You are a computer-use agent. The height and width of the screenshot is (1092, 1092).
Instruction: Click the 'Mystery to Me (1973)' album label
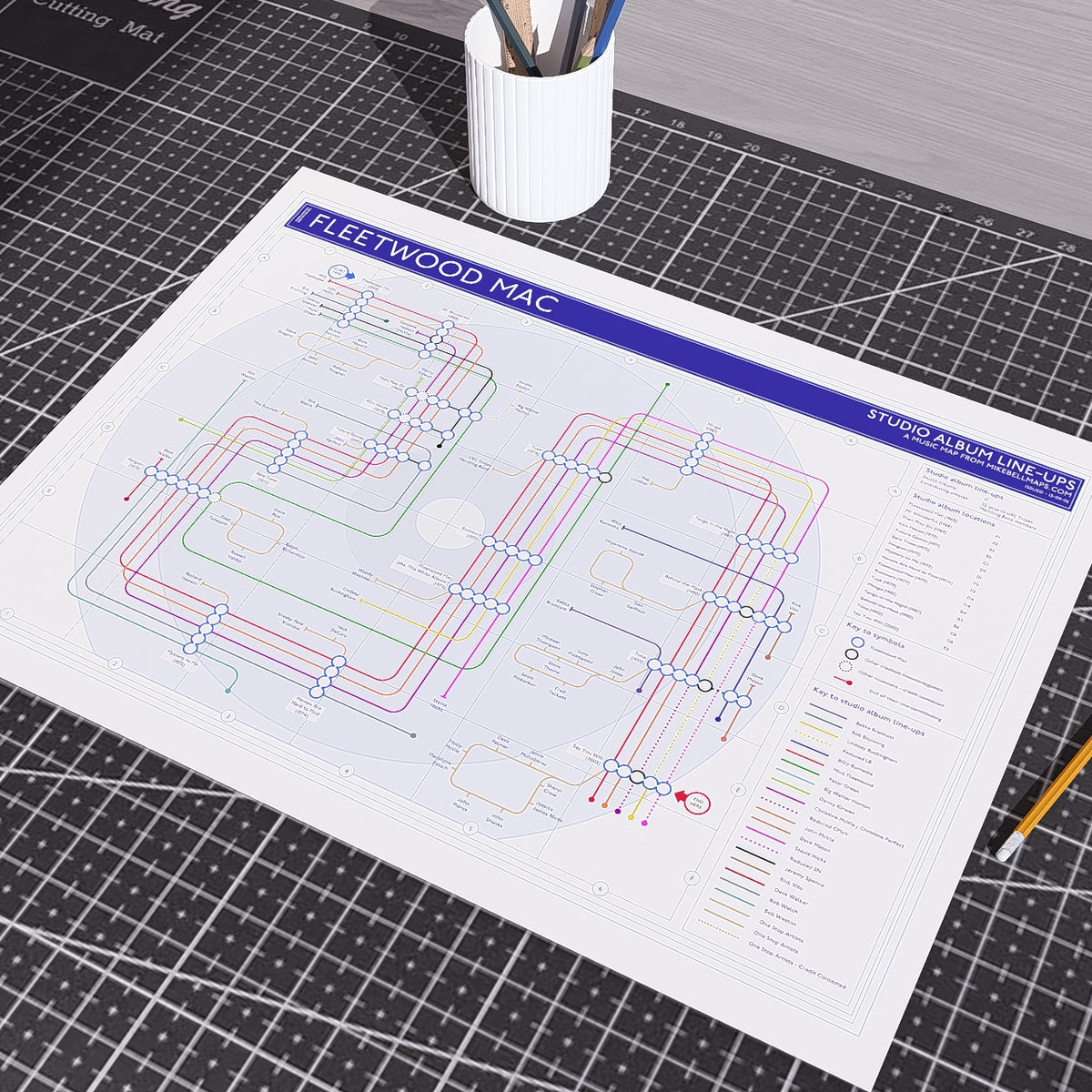180,659
